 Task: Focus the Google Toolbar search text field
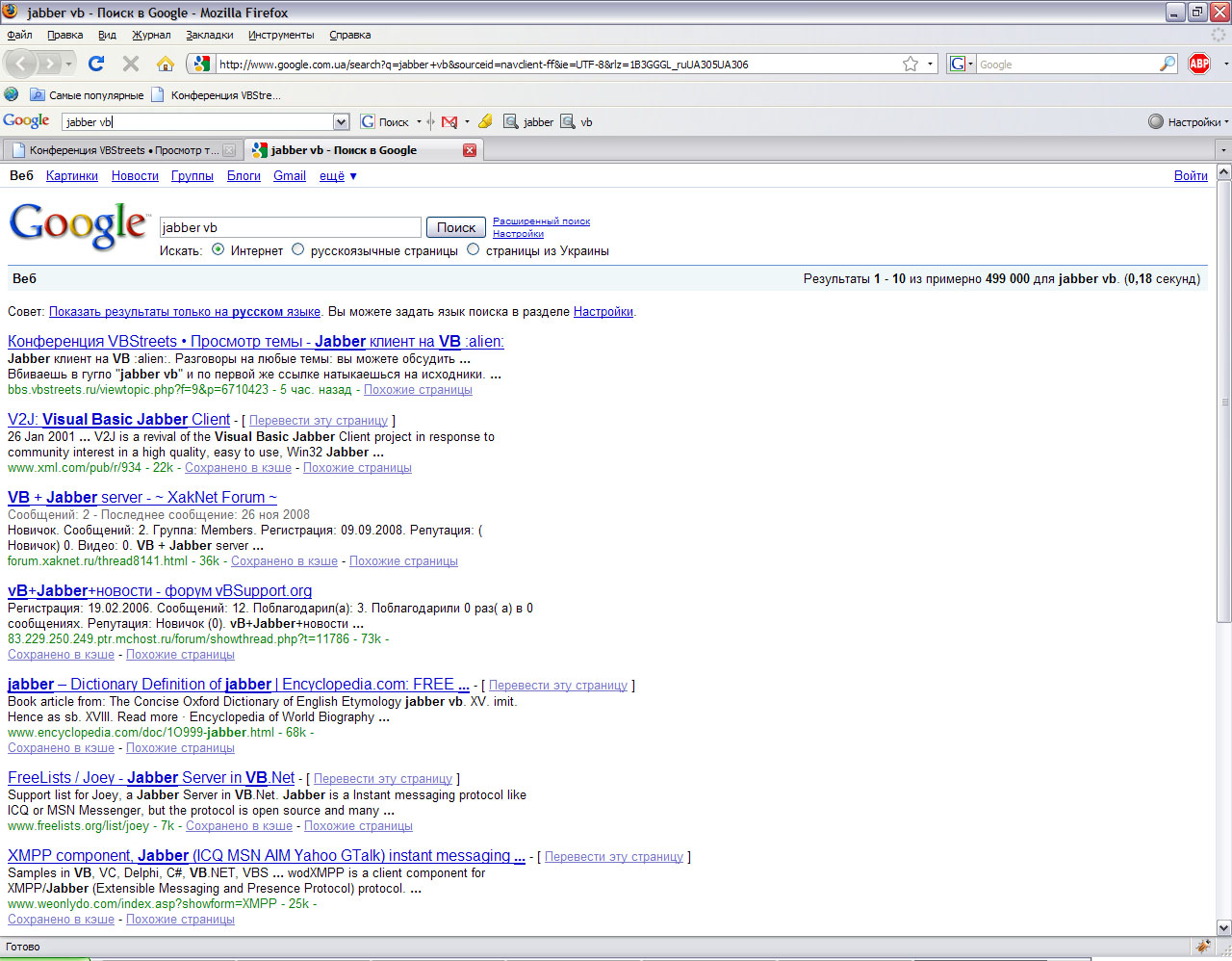pos(197,122)
